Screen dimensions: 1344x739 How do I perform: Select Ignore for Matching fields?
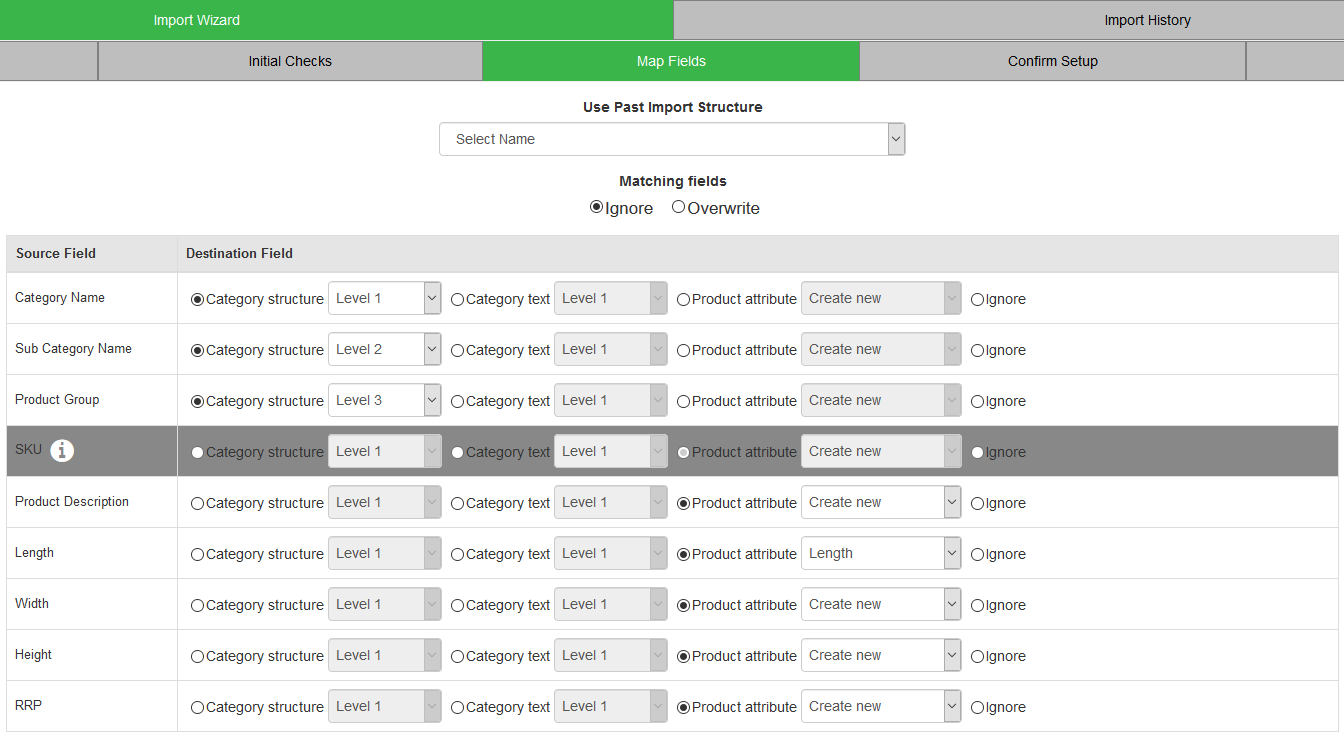597,208
